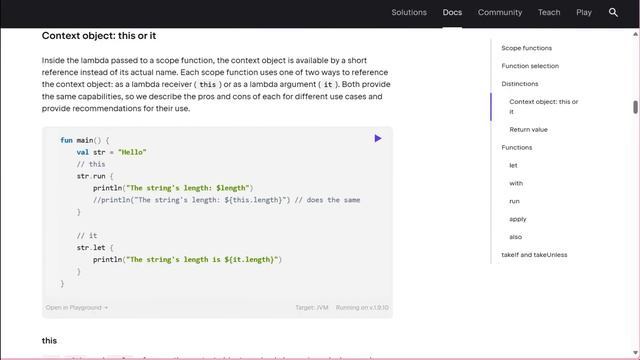
Task: Click the page scrollbar thumb
Action: click(635, 107)
